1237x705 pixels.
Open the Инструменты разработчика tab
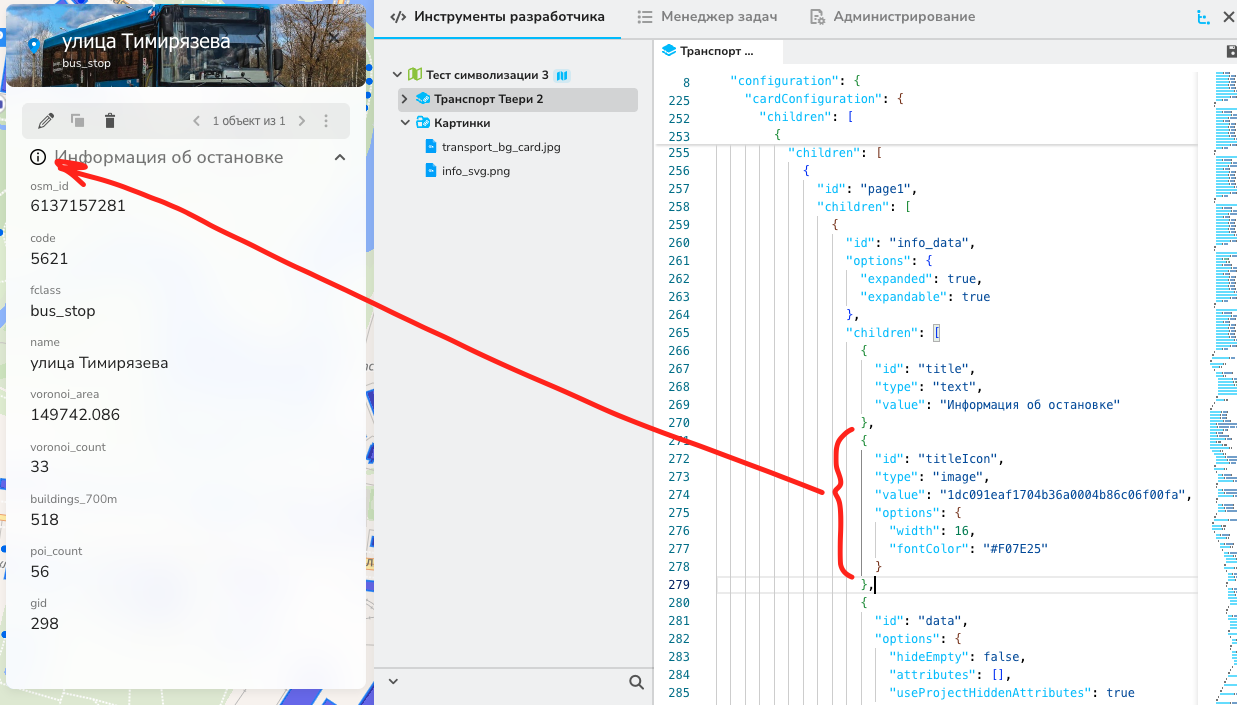498,17
